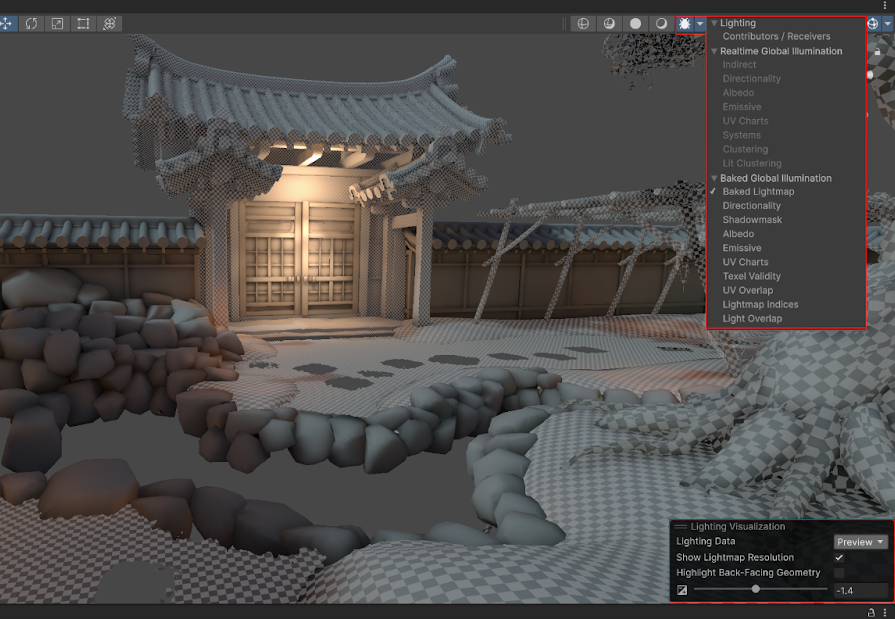Choose the Light Overlap menu entry

[752, 318]
